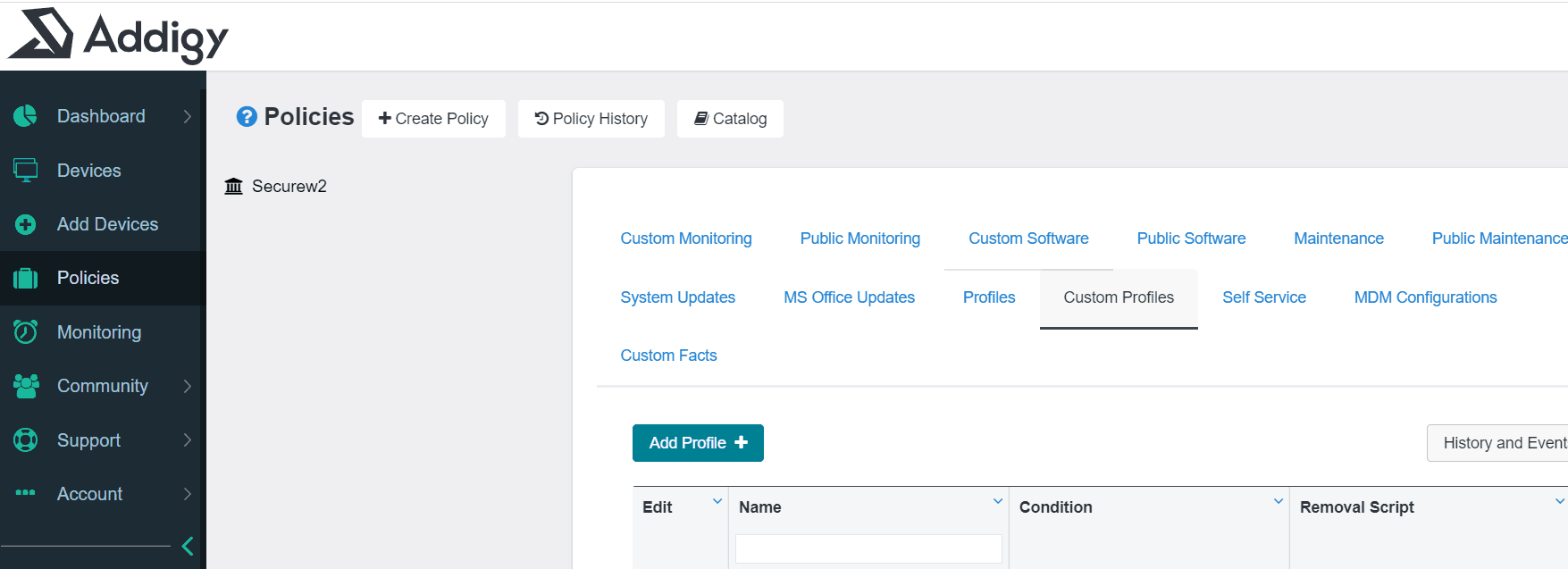The height and width of the screenshot is (569, 1568).
Task: Click the Community people icon
Action: (x=25, y=386)
